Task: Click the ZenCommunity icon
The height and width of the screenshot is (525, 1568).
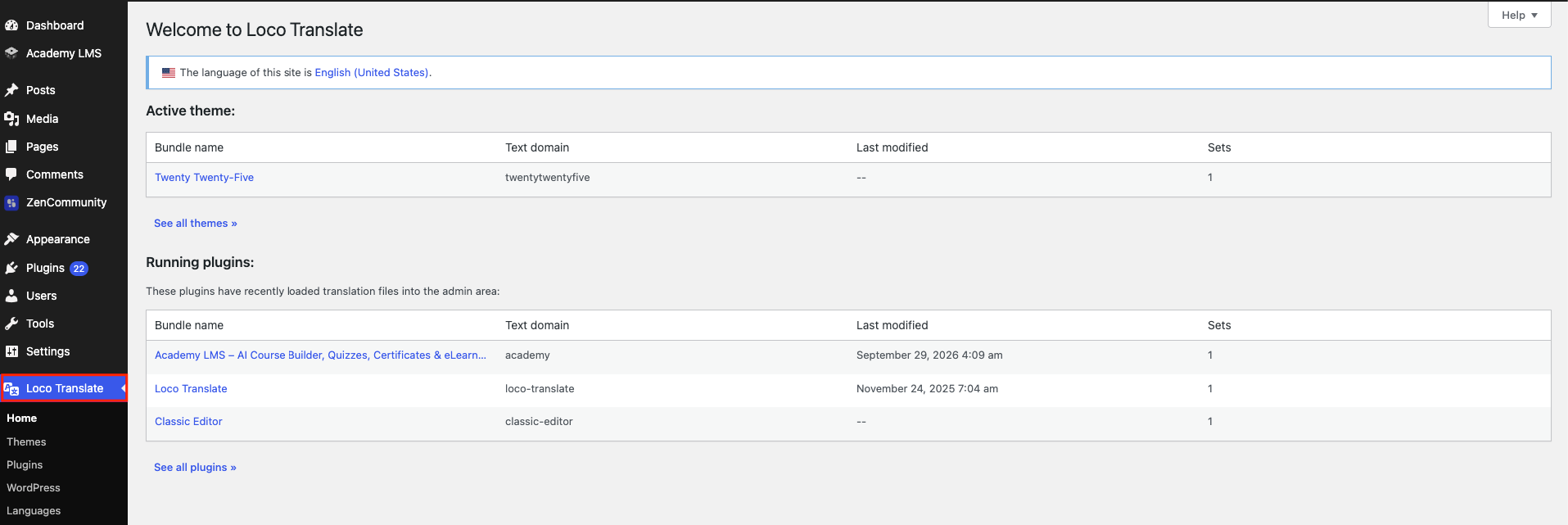Action: click(x=11, y=202)
